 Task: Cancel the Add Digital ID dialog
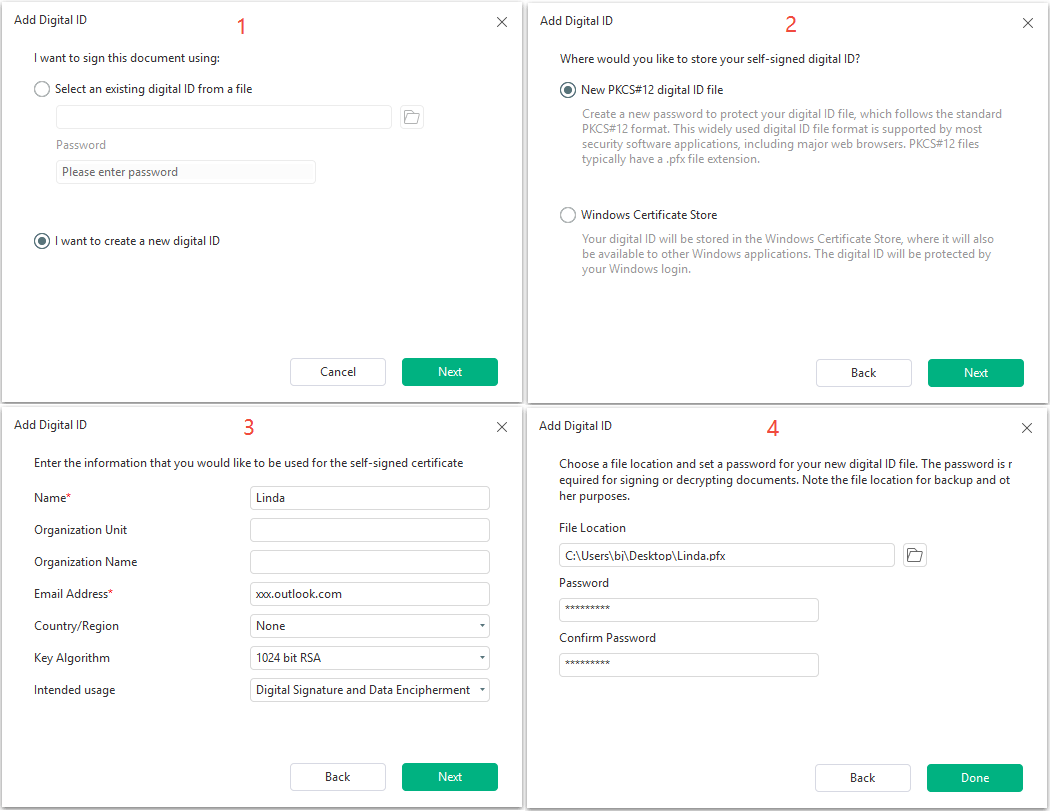[x=337, y=371]
